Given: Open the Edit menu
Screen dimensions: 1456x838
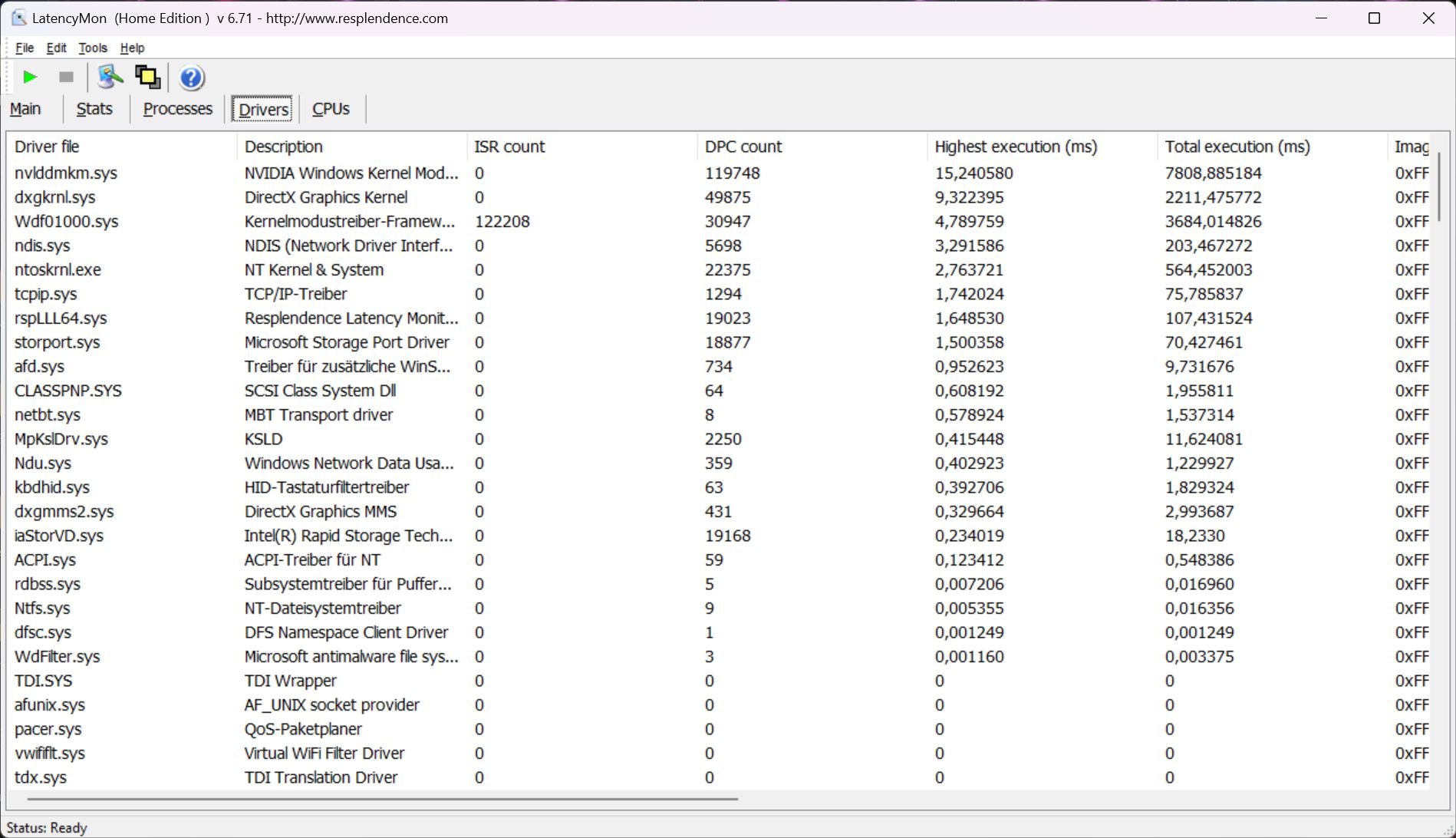Looking at the screenshot, I should click(x=56, y=48).
